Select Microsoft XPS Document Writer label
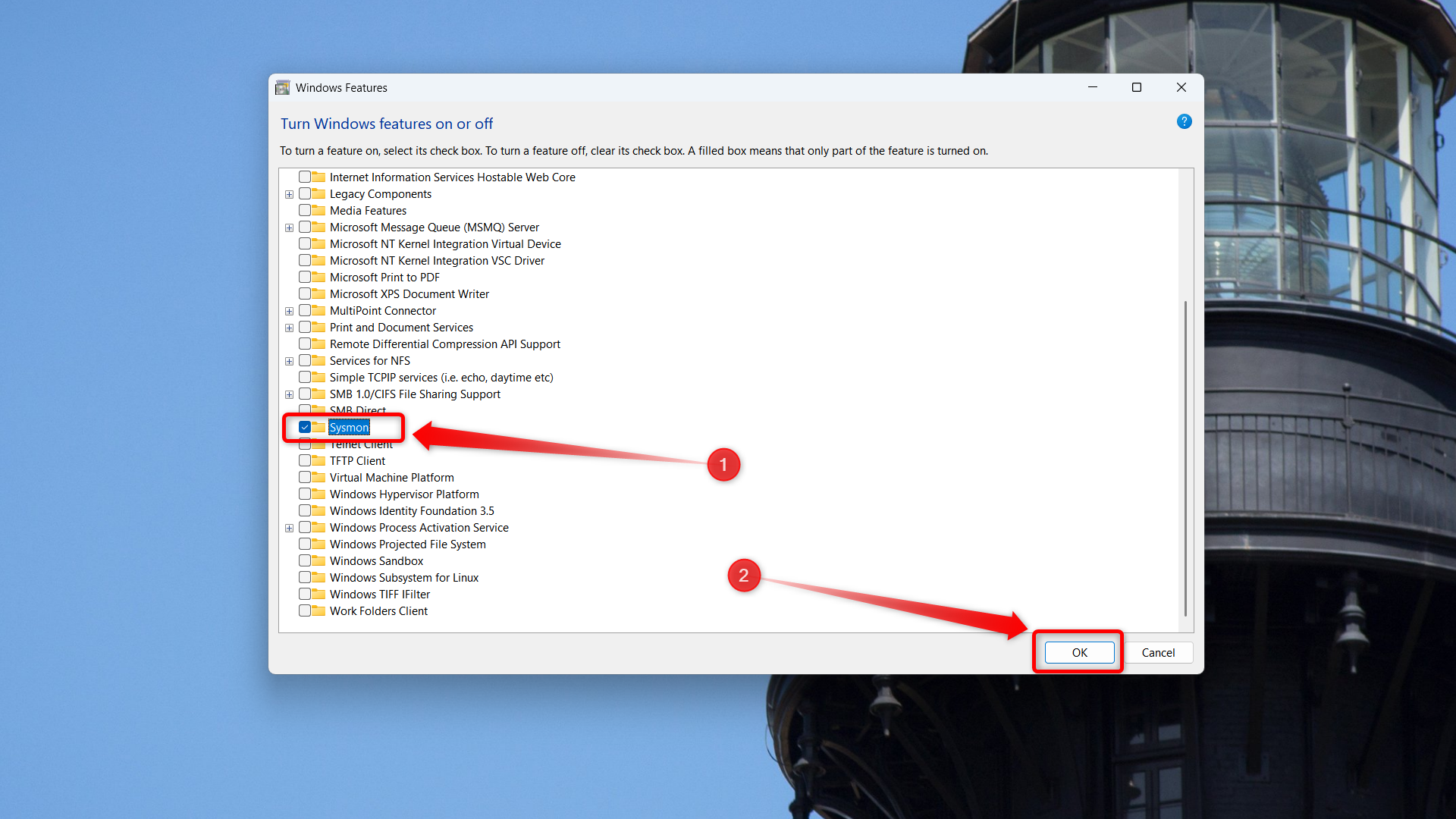This screenshot has height=819, width=1456. coord(409,294)
